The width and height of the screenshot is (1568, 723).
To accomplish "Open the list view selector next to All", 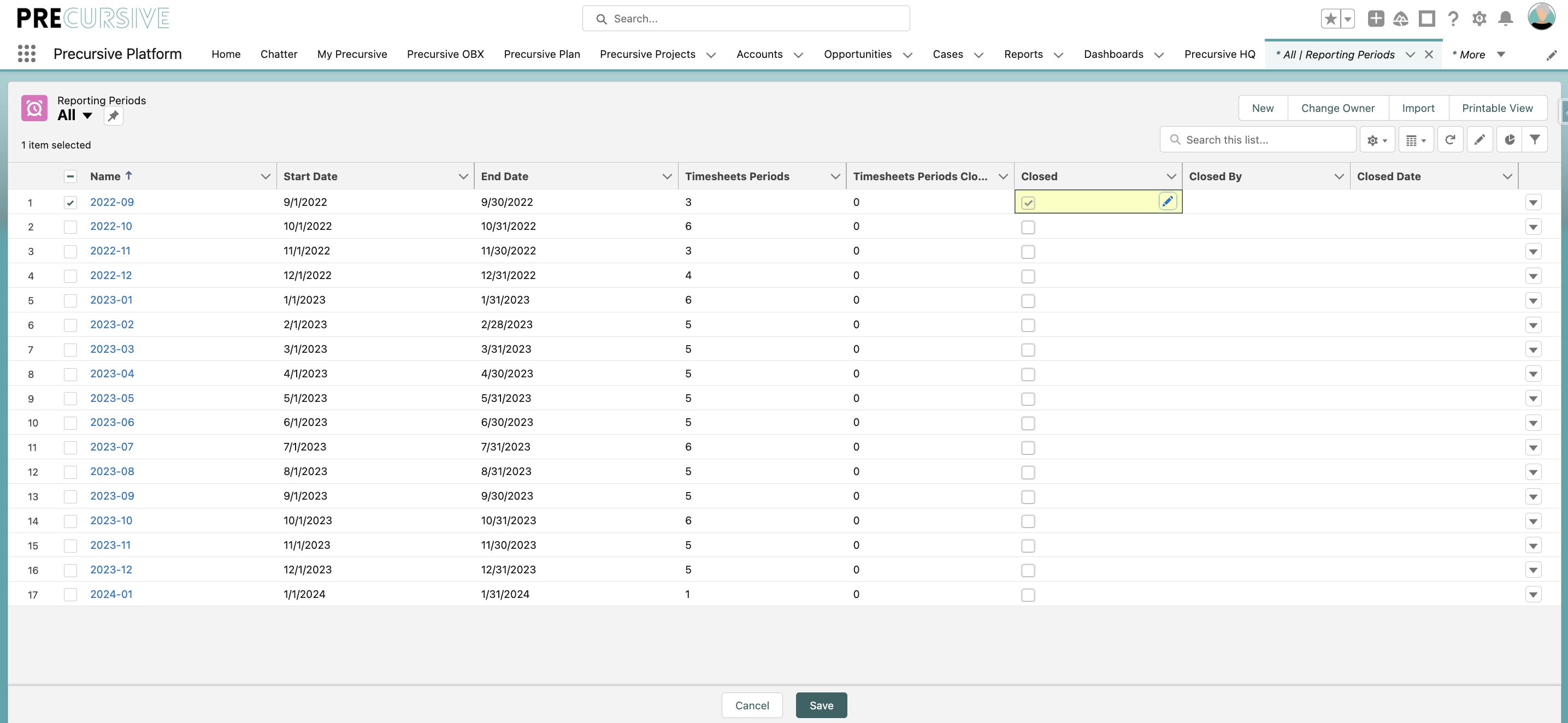I will pyautogui.click(x=87, y=116).
